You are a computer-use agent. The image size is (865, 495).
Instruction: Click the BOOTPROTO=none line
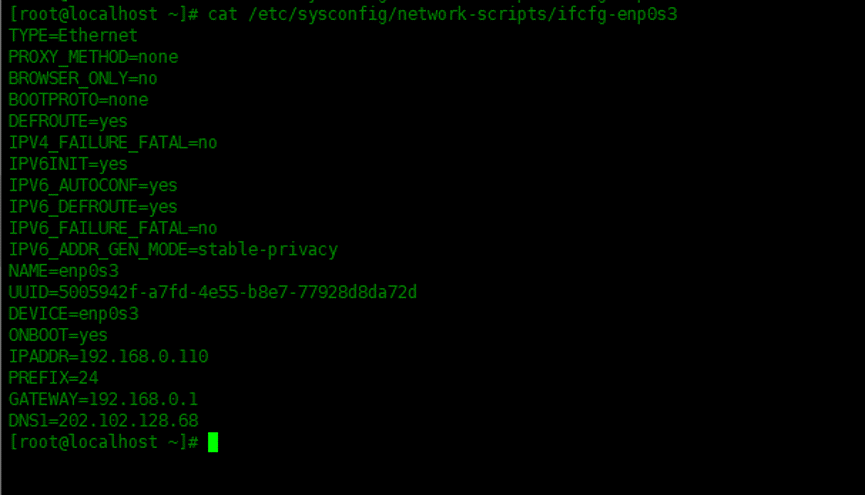[78, 100]
